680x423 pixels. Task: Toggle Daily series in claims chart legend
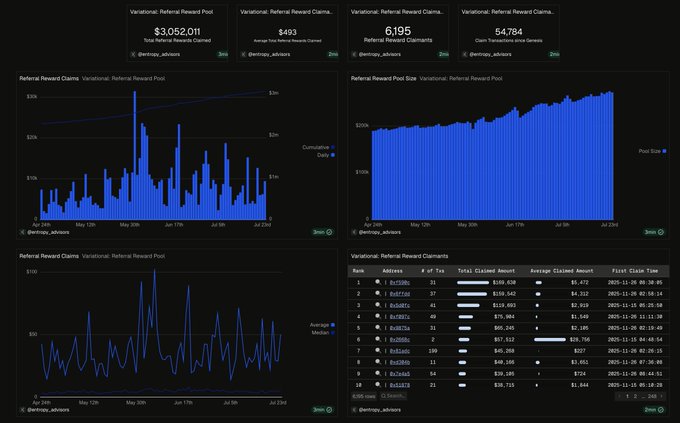[326, 155]
